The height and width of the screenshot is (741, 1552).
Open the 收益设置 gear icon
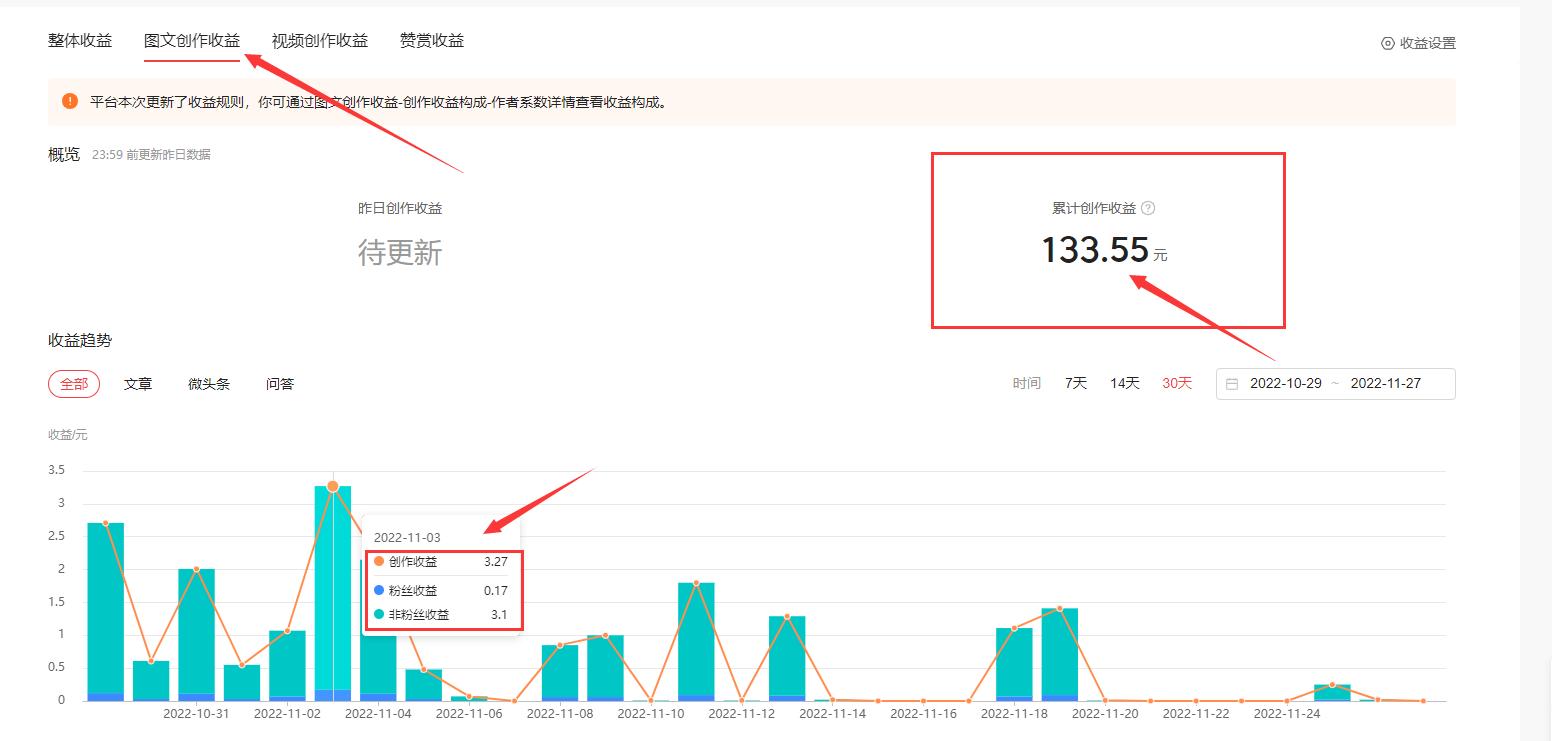[x=1387, y=43]
